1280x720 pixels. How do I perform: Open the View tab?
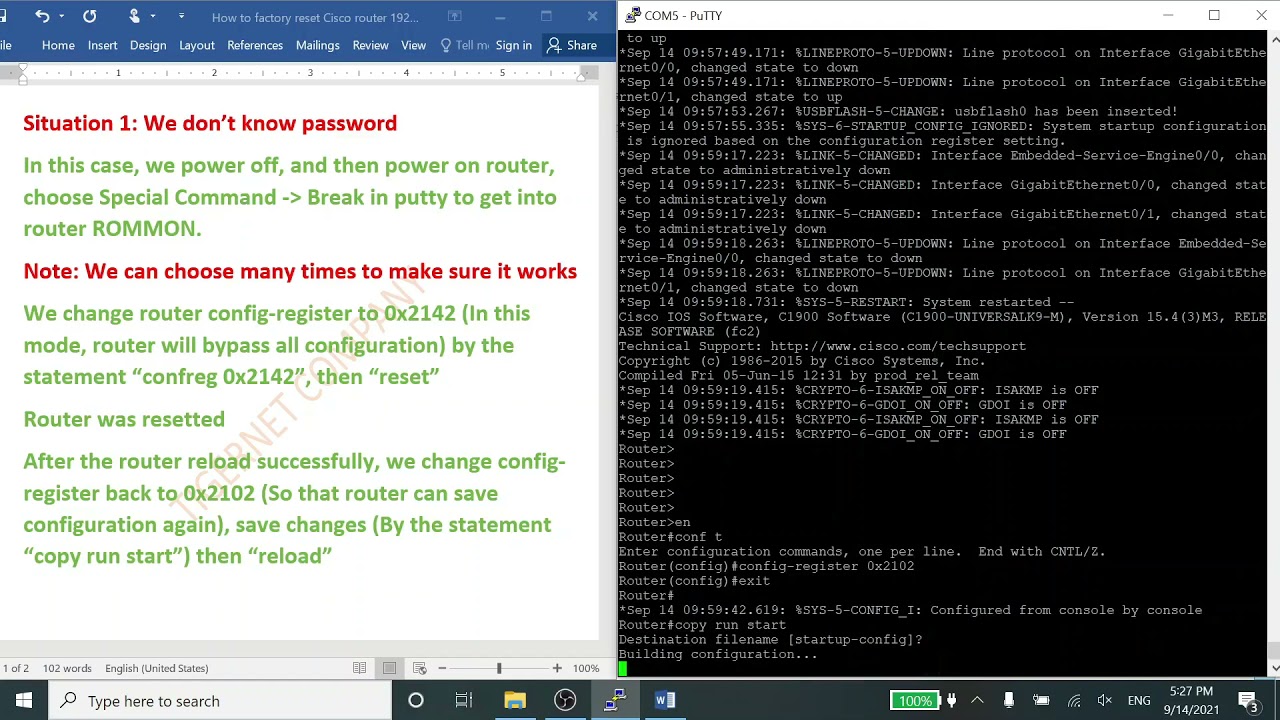pos(413,45)
